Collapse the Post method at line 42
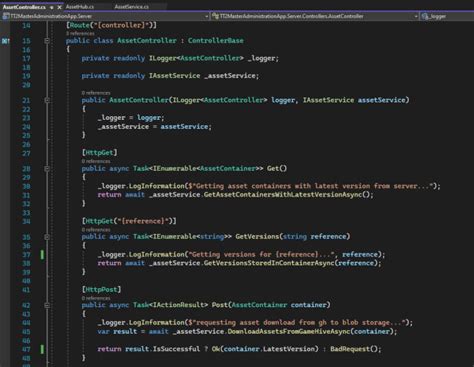474x367 pixels. click(x=47, y=305)
